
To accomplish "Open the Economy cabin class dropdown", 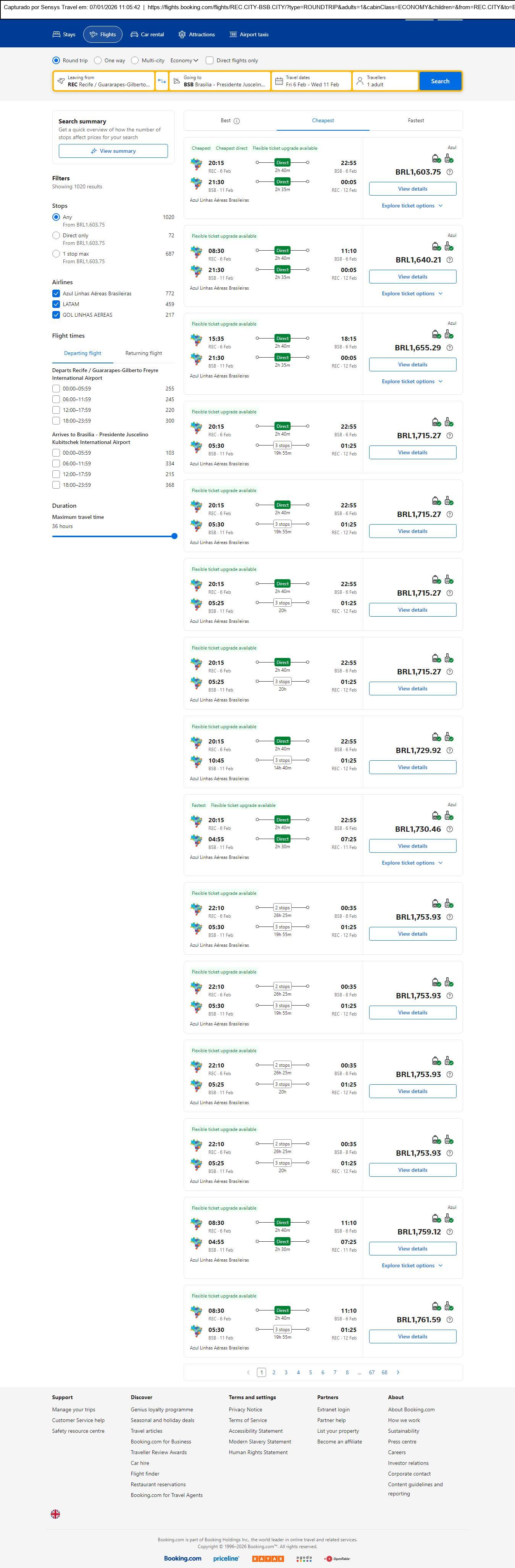I will [x=184, y=60].
